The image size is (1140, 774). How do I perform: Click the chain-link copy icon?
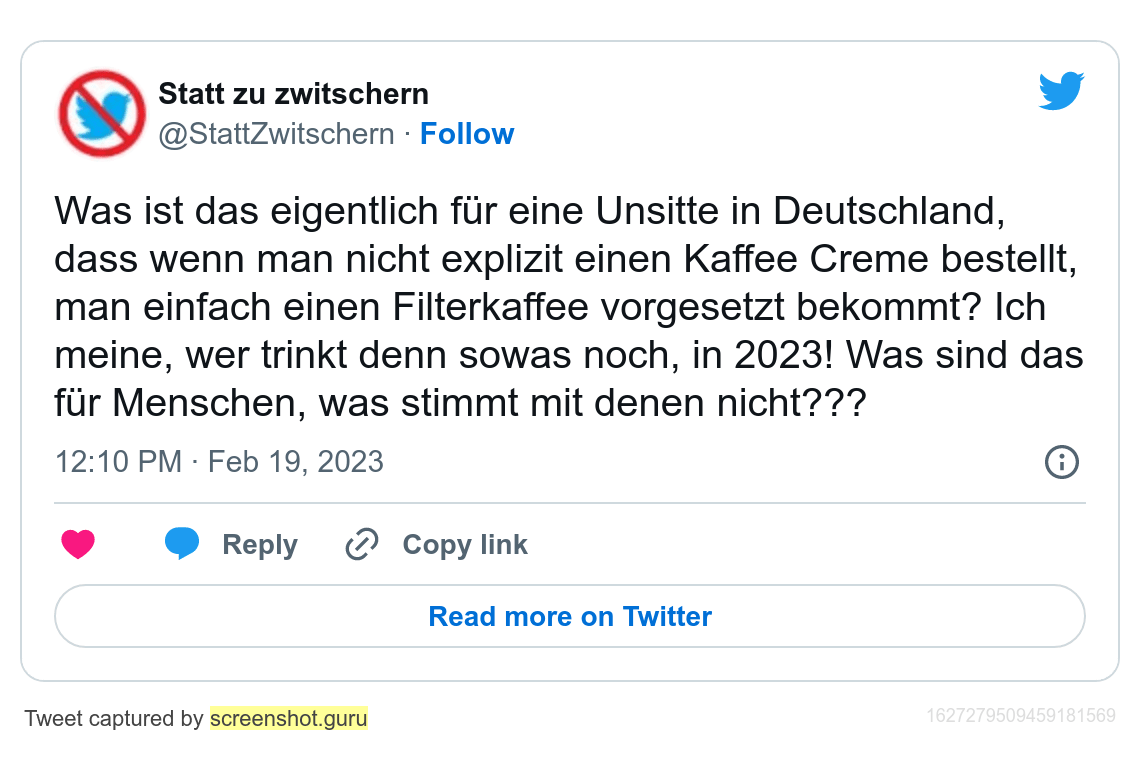coord(361,545)
